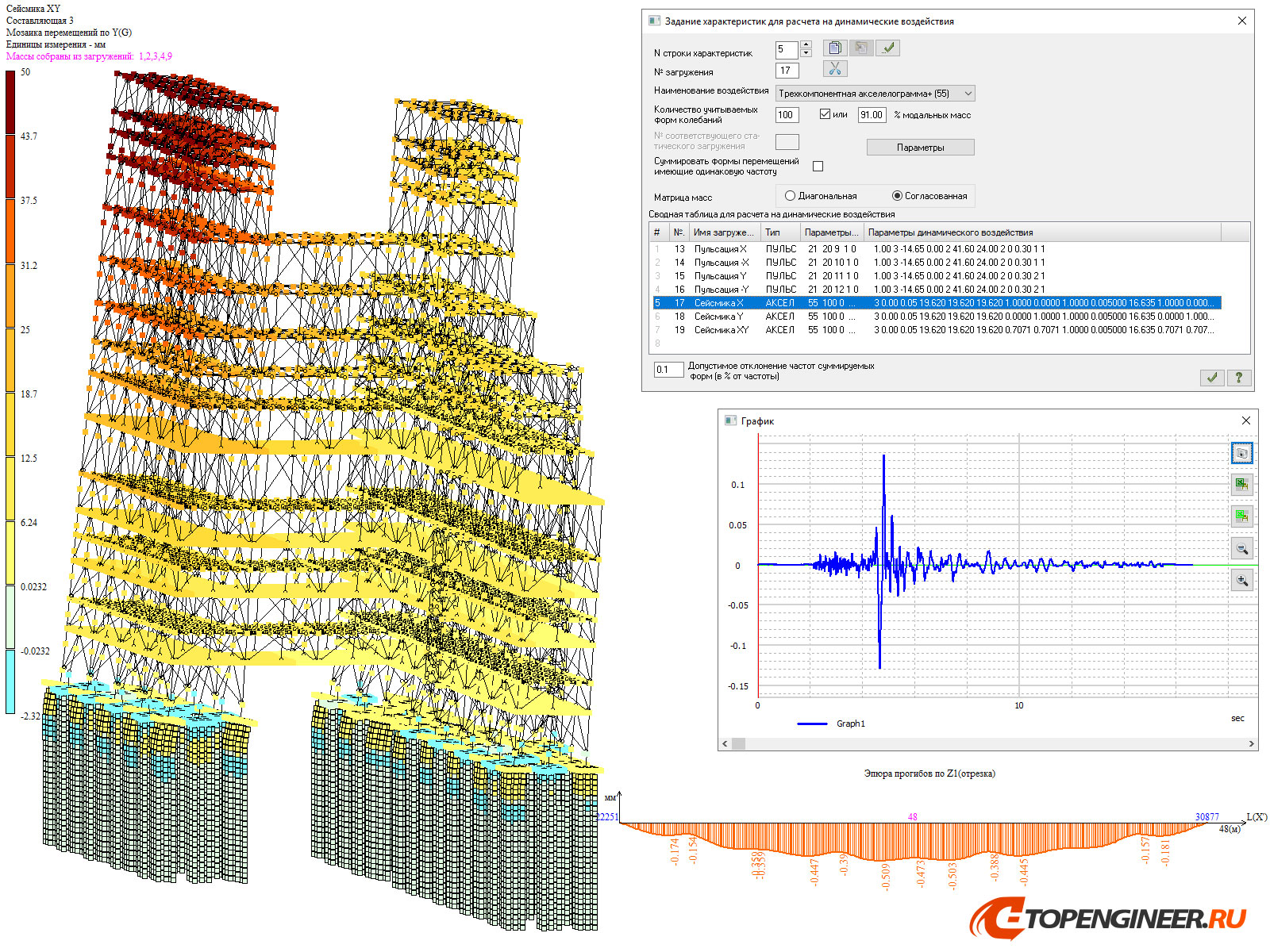Close the График window
The height and width of the screenshot is (952, 1270).
[x=1246, y=420]
